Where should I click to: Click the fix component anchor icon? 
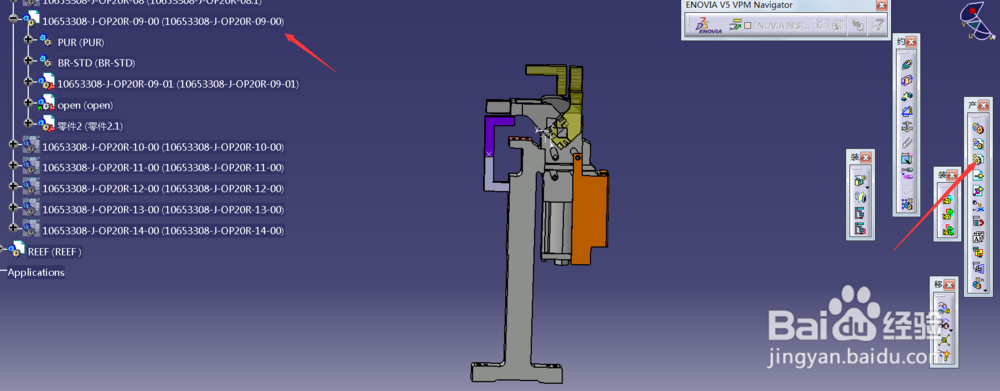[x=907, y=127]
